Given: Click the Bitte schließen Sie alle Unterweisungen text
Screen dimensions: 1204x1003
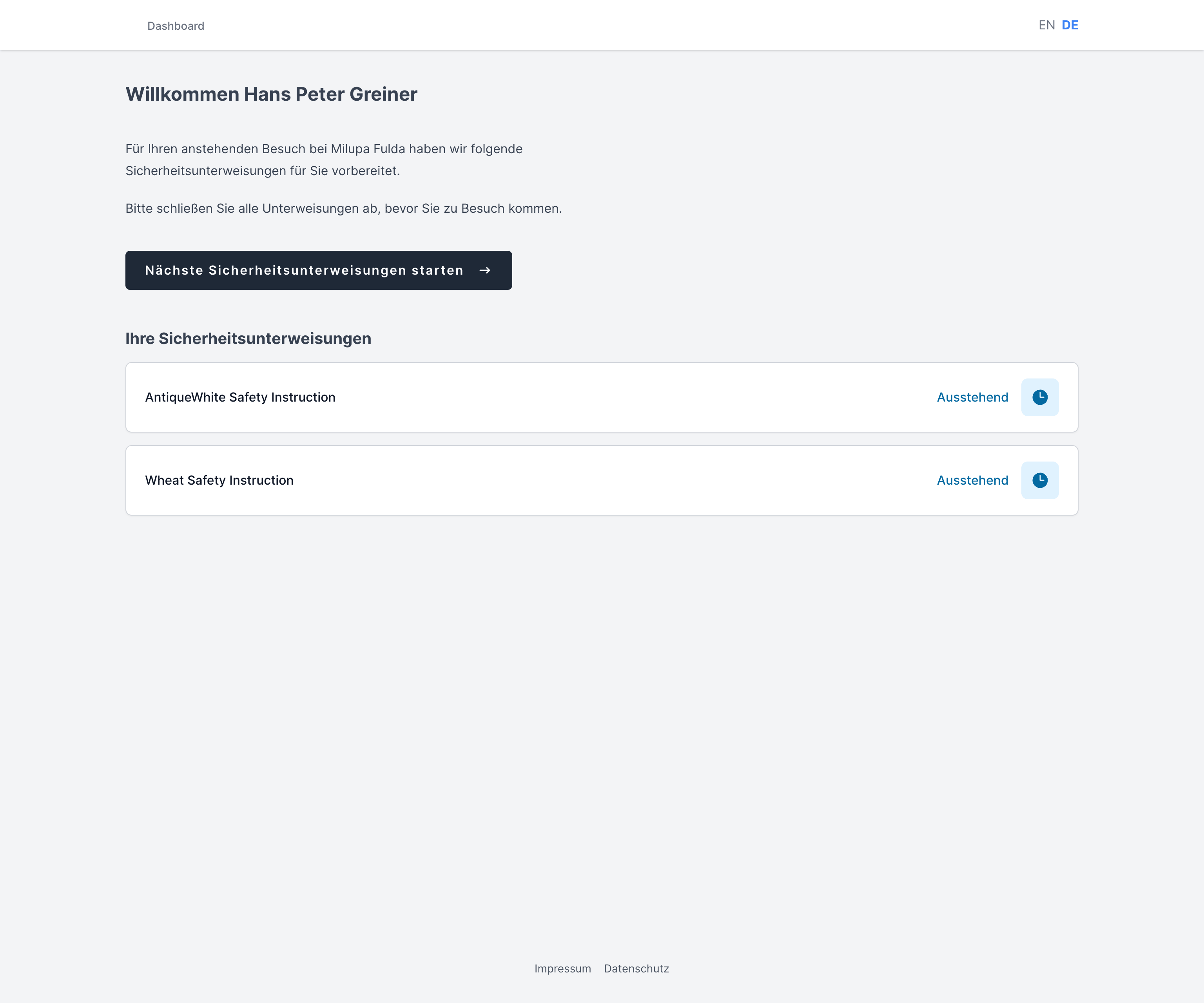Looking at the screenshot, I should pyautogui.click(x=343, y=208).
